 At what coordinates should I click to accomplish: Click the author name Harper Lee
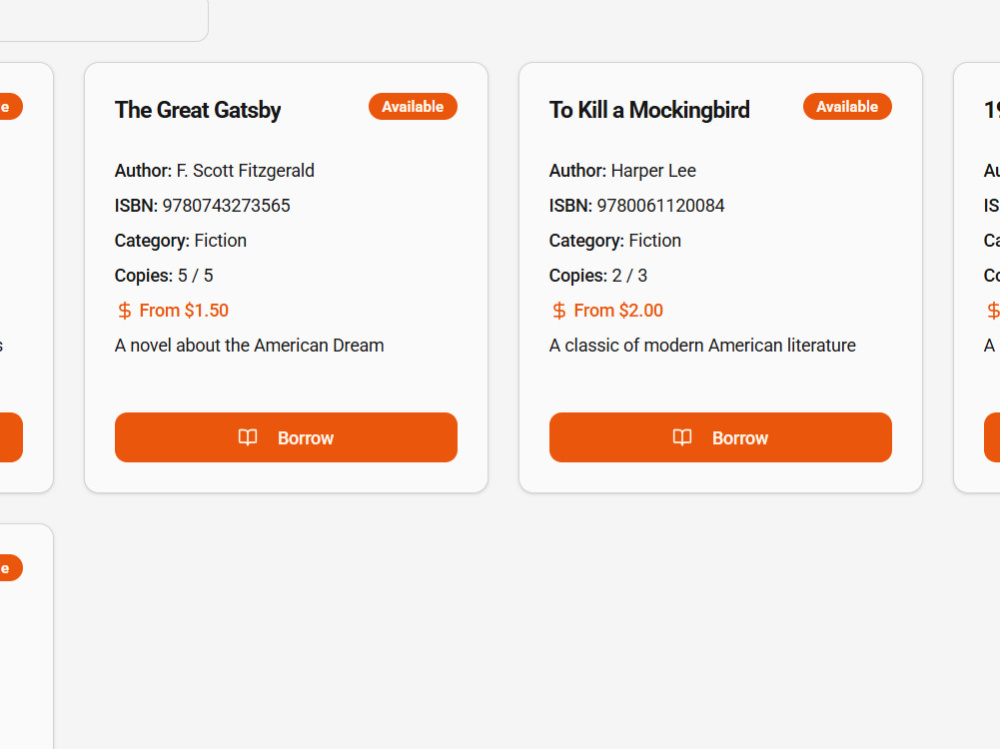[x=653, y=170]
